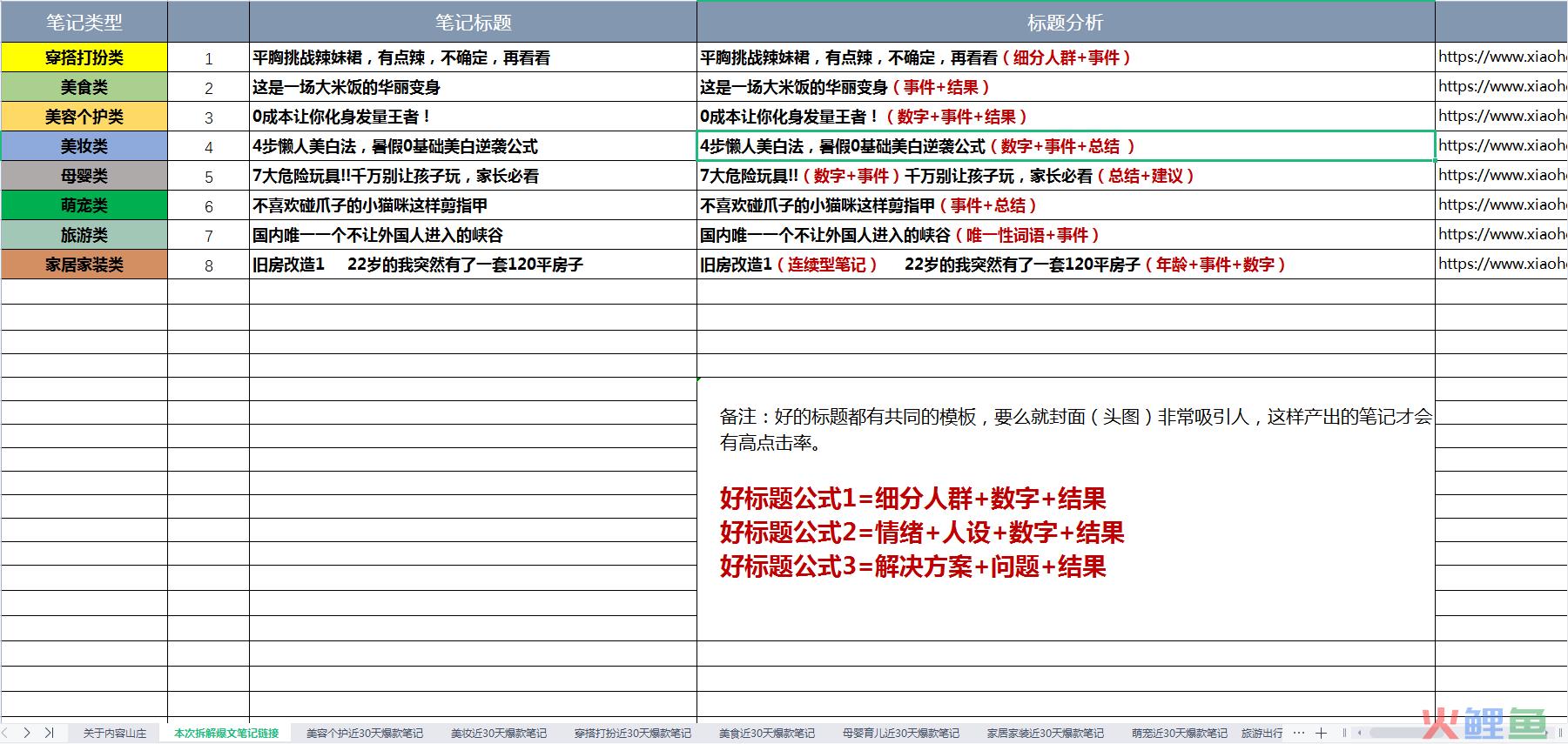Image resolution: width=1568 pixels, height=744 pixels.
Task: Select the 笔记标题 header cell
Action: coord(473,22)
